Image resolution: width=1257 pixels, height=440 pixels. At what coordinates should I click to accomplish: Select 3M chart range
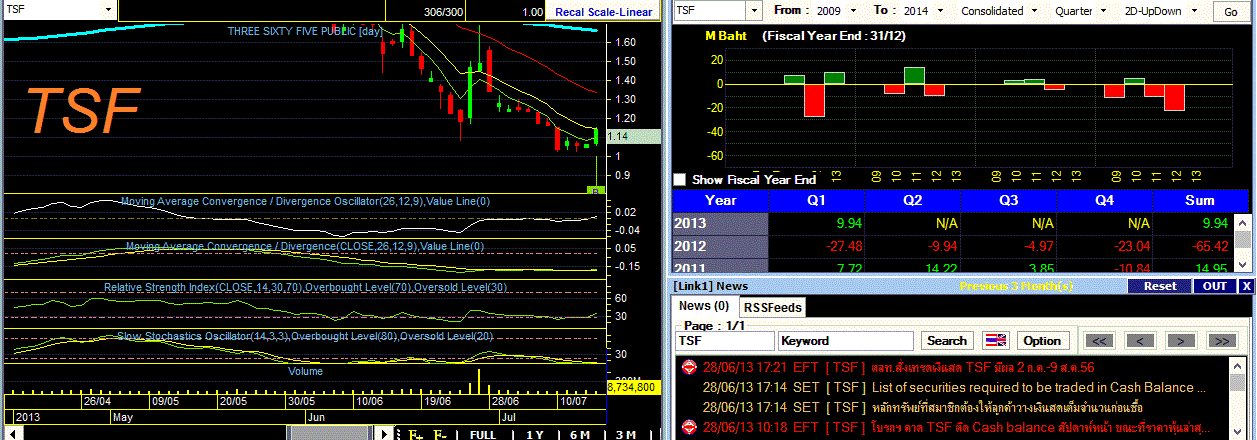pos(625,435)
